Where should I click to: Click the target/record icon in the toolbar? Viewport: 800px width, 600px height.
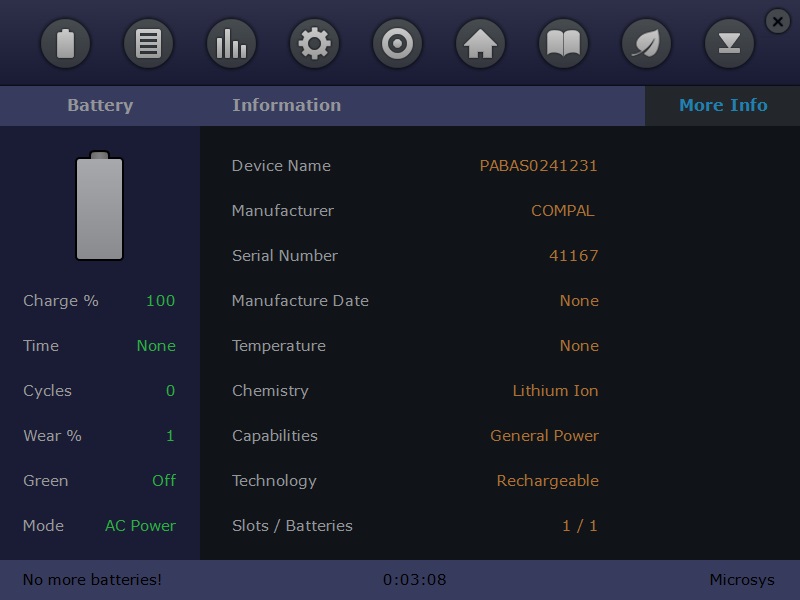[x=397, y=43]
